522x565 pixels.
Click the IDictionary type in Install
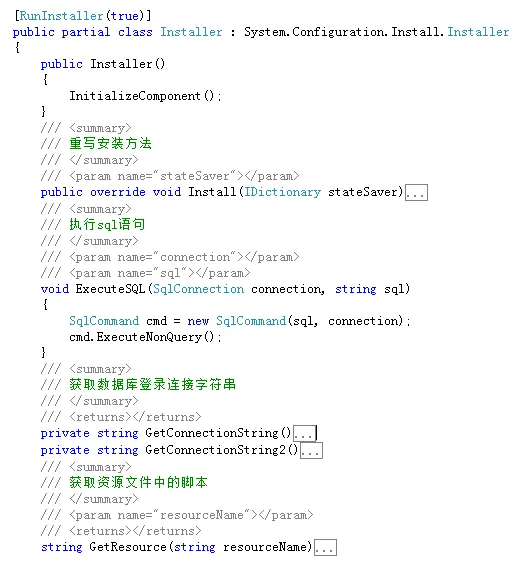(x=282, y=192)
